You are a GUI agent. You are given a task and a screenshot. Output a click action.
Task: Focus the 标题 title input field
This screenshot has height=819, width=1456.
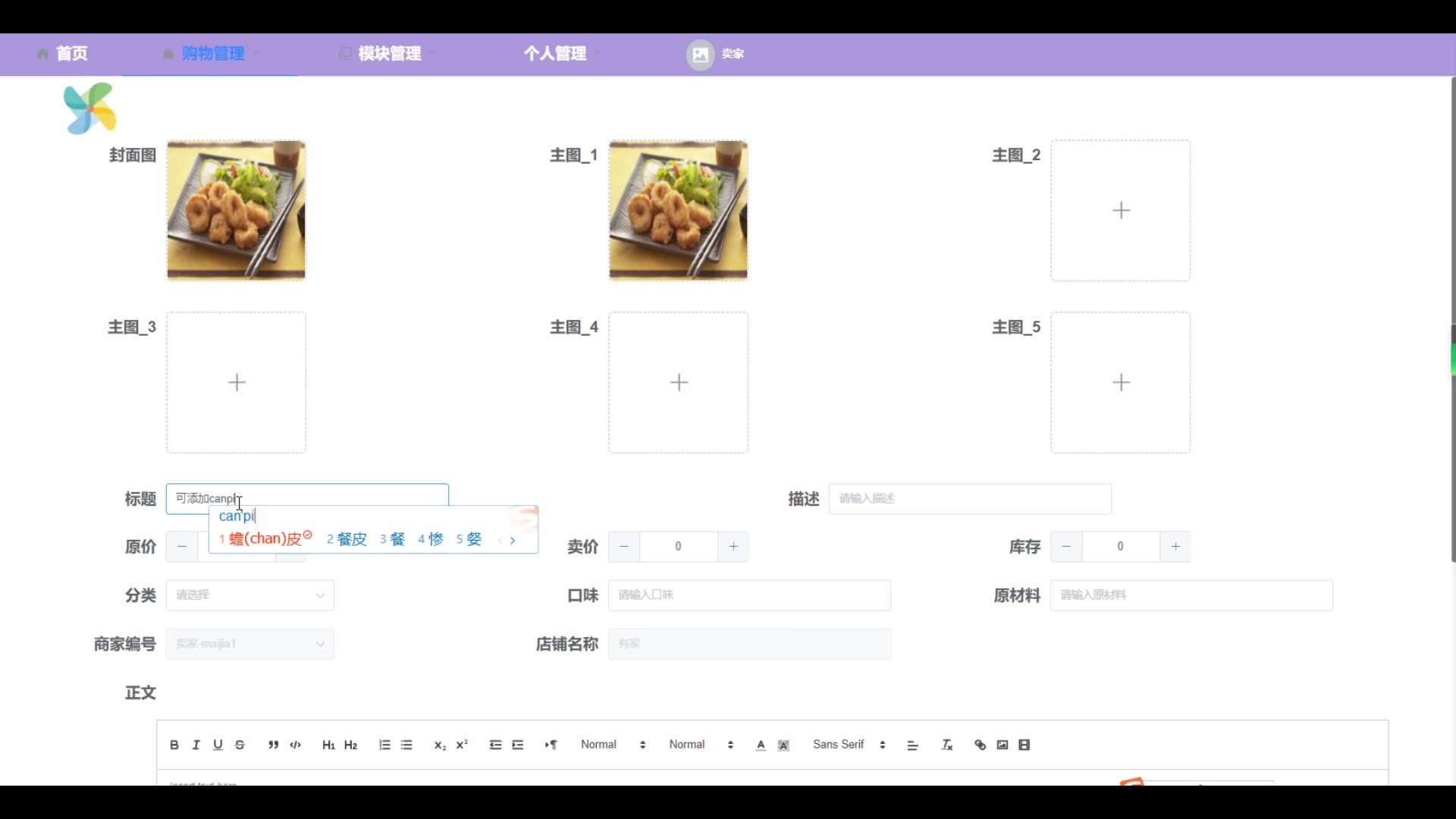(x=307, y=498)
